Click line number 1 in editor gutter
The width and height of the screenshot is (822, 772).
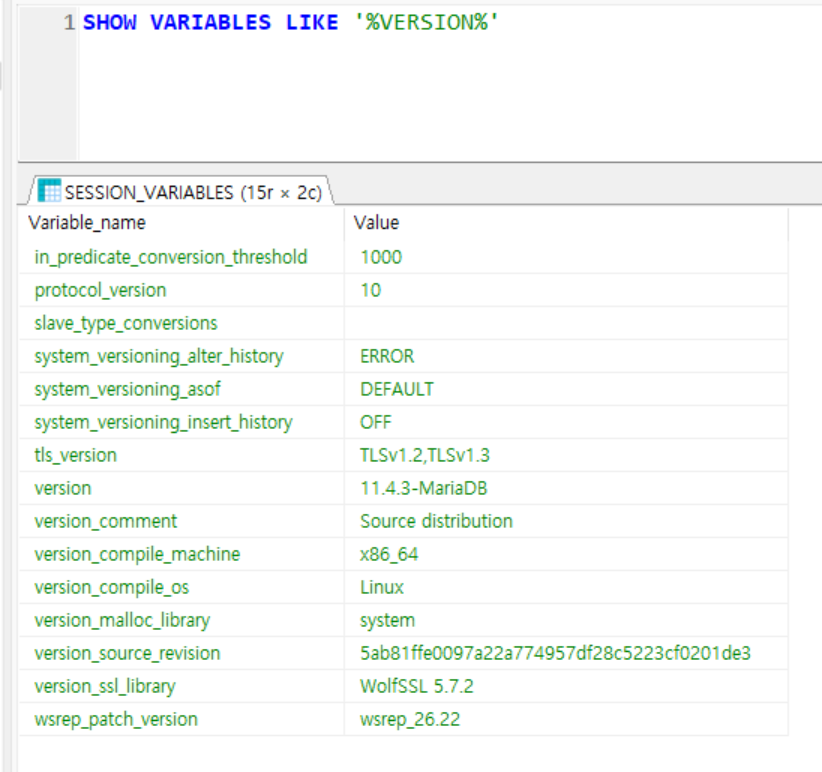[x=69, y=23]
